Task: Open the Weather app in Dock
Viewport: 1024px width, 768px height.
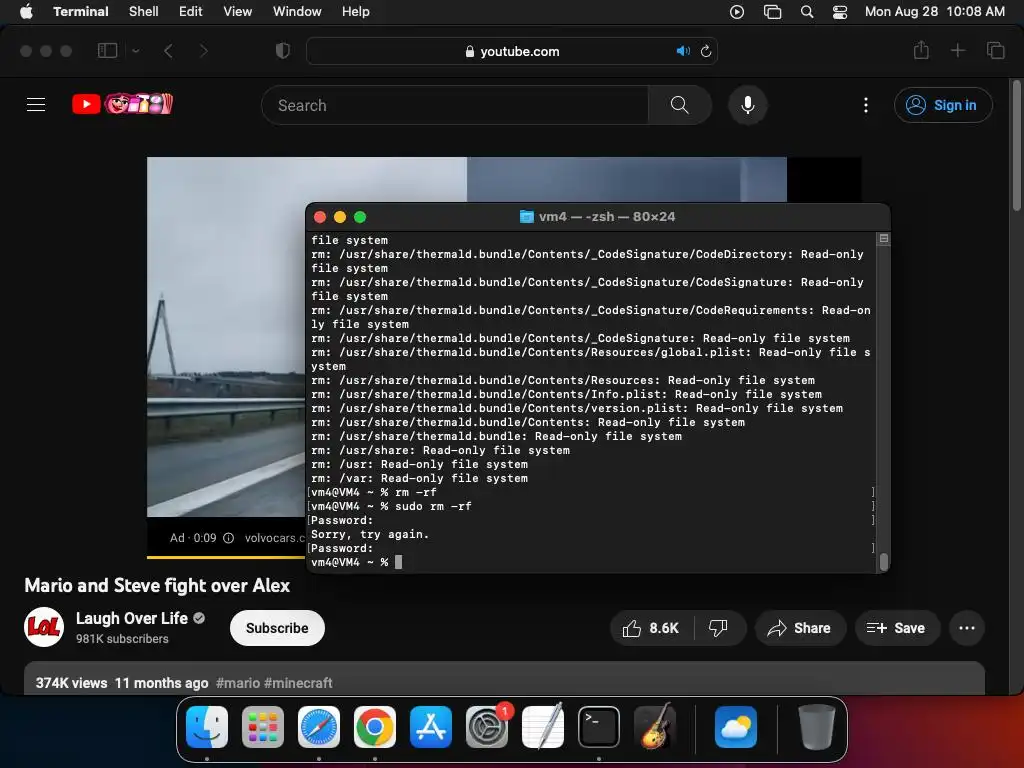Action: [x=736, y=727]
